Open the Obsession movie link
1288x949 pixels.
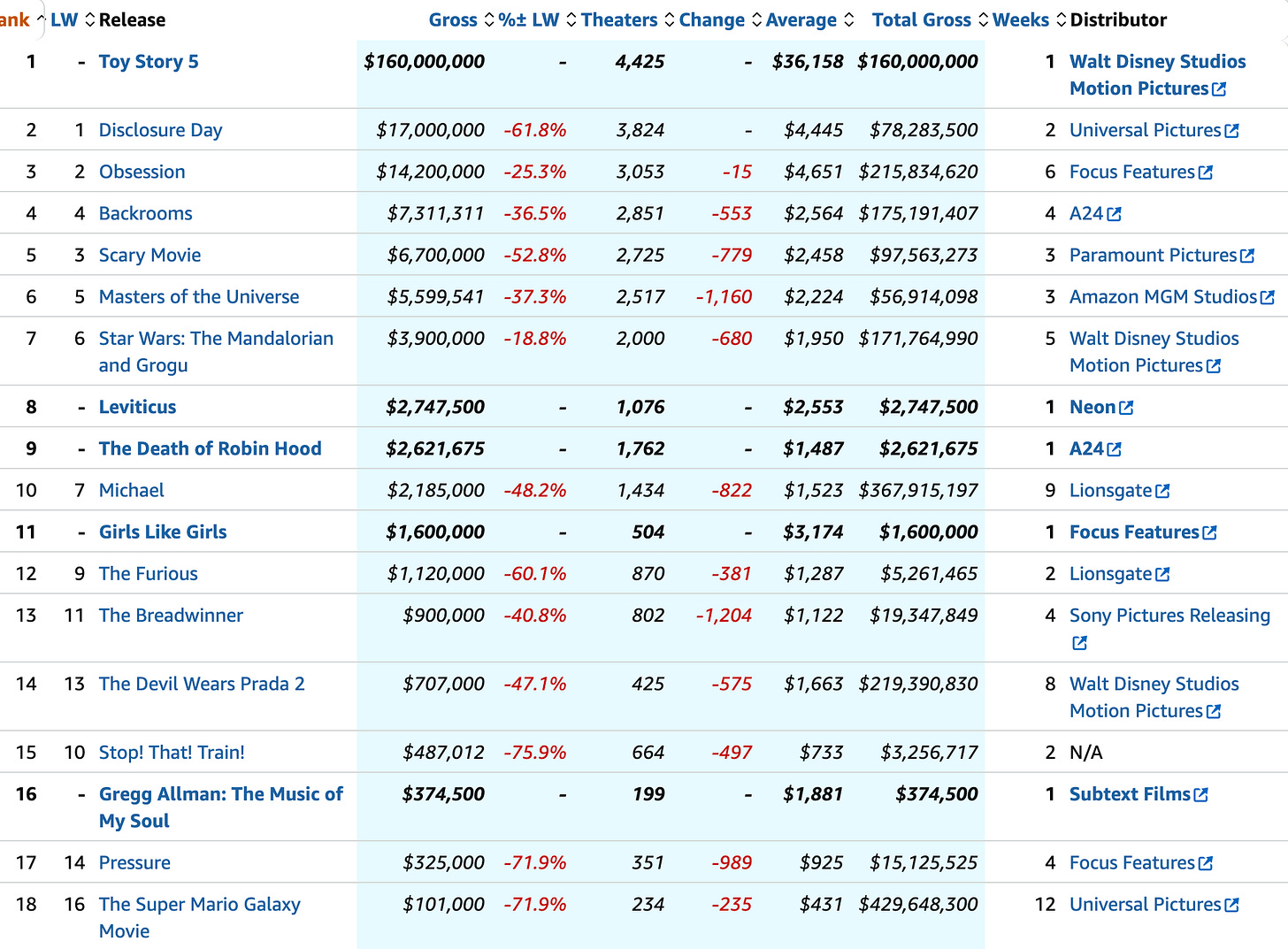(x=142, y=172)
